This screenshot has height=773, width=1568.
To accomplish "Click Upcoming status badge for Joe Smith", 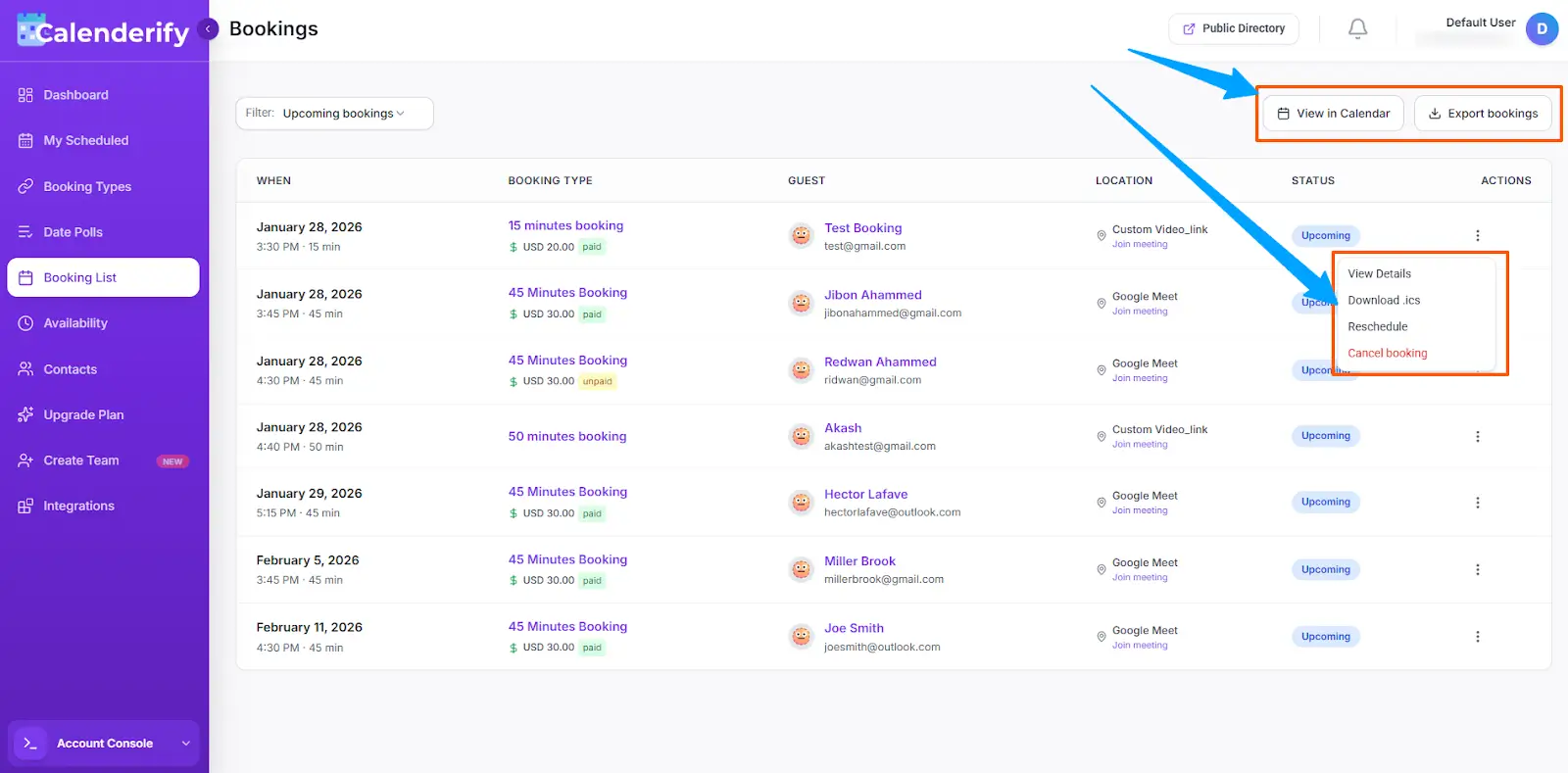I will 1325,637.
